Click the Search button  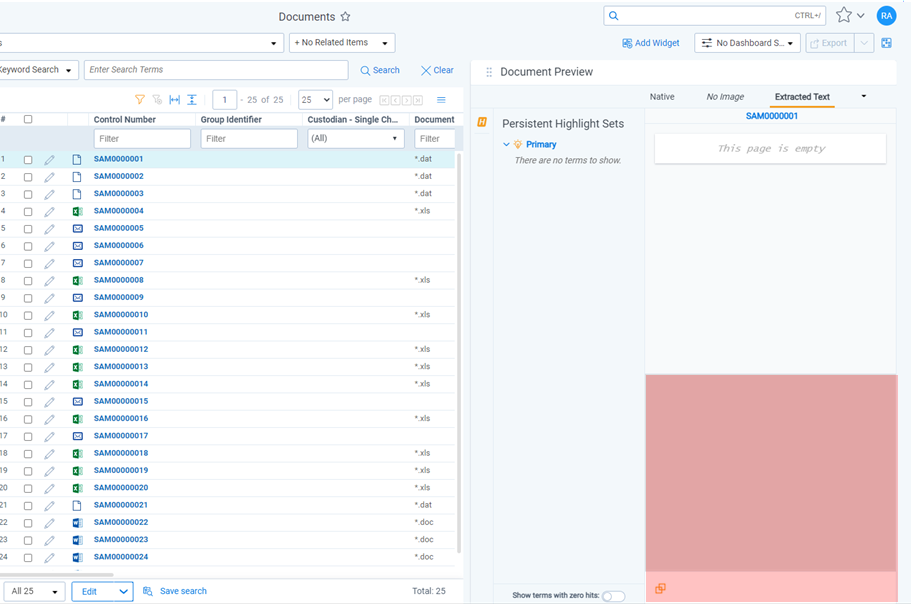click(x=380, y=70)
